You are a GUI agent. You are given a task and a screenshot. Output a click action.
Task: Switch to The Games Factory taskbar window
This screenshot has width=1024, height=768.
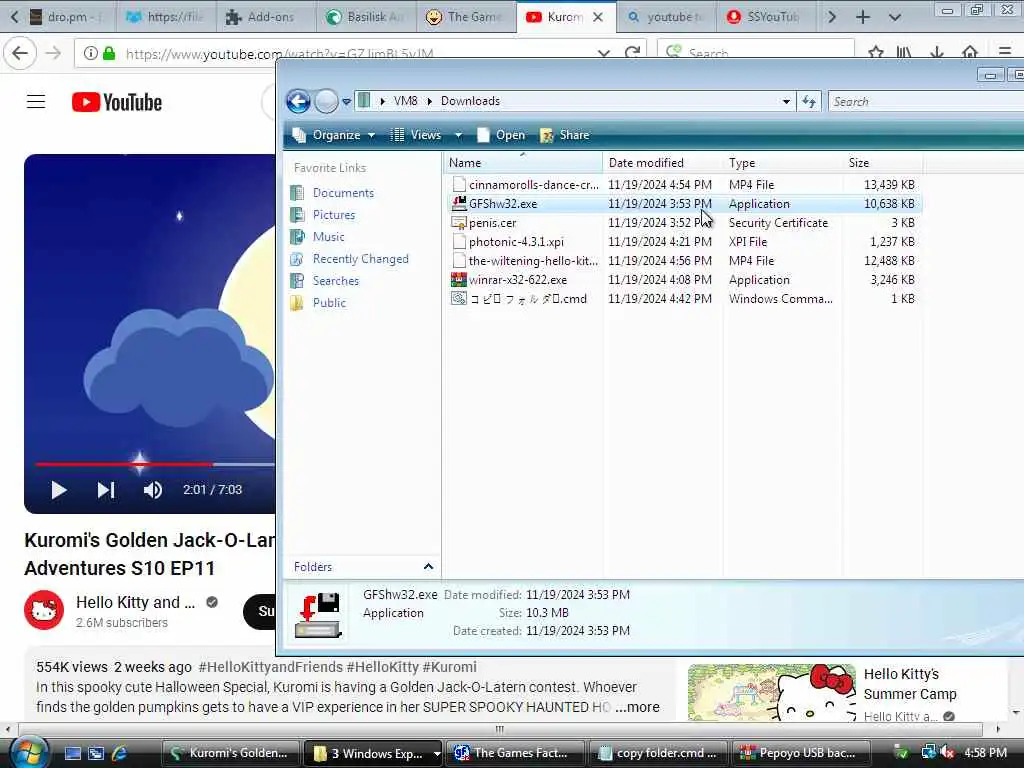coord(515,753)
